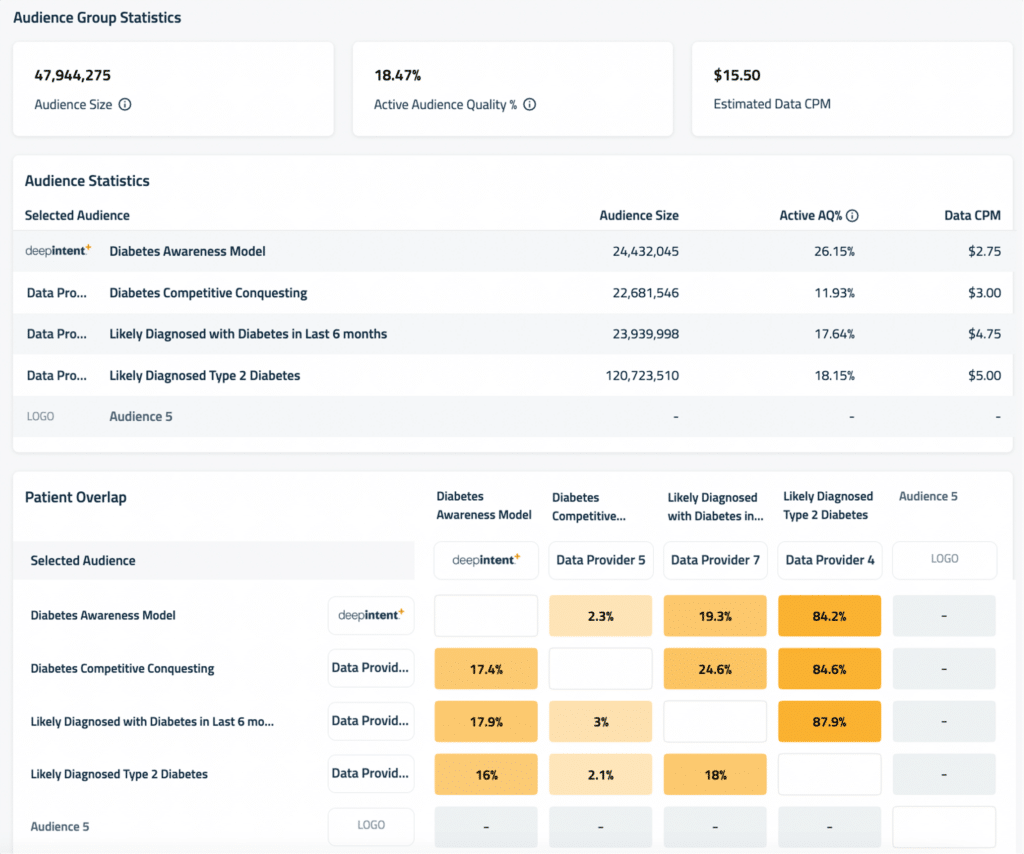Select deepintent logo box in overlap column header

[486, 560]
